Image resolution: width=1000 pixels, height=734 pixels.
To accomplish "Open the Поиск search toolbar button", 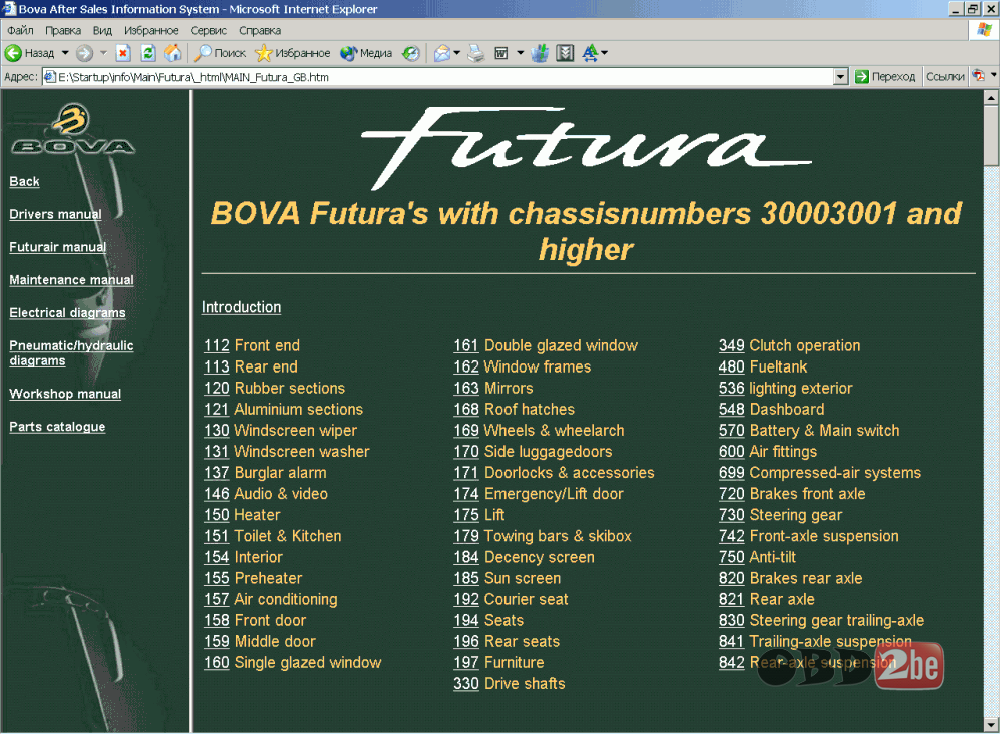I will click(x=220, y=53).
